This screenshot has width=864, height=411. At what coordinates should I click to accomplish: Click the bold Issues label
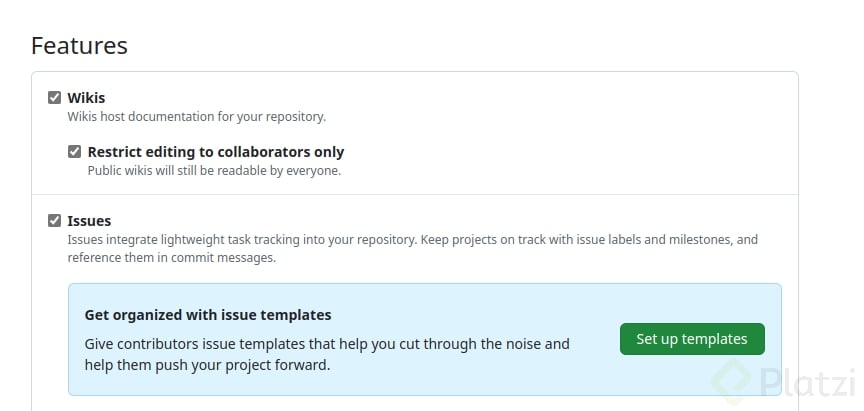coord(89,221)
